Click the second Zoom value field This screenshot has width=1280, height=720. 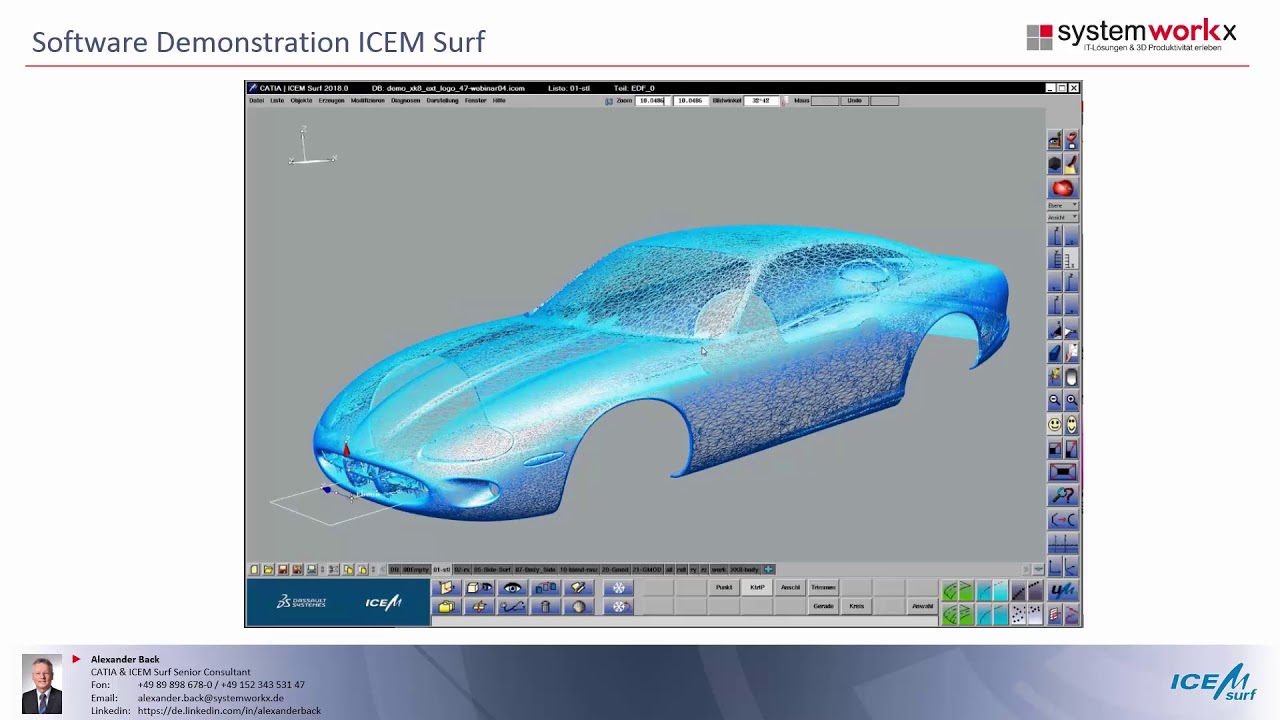[690, 101]
